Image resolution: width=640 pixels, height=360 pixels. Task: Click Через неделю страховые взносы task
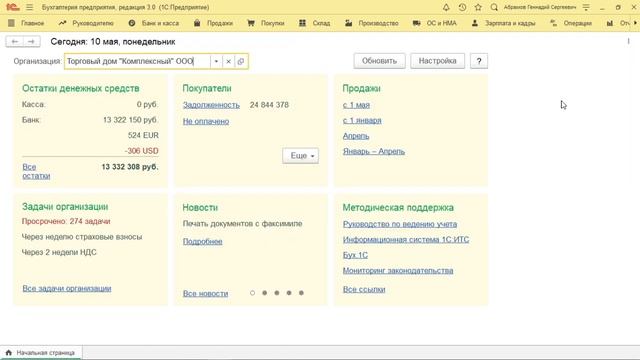pyautogui.click(x=82, y=237)
